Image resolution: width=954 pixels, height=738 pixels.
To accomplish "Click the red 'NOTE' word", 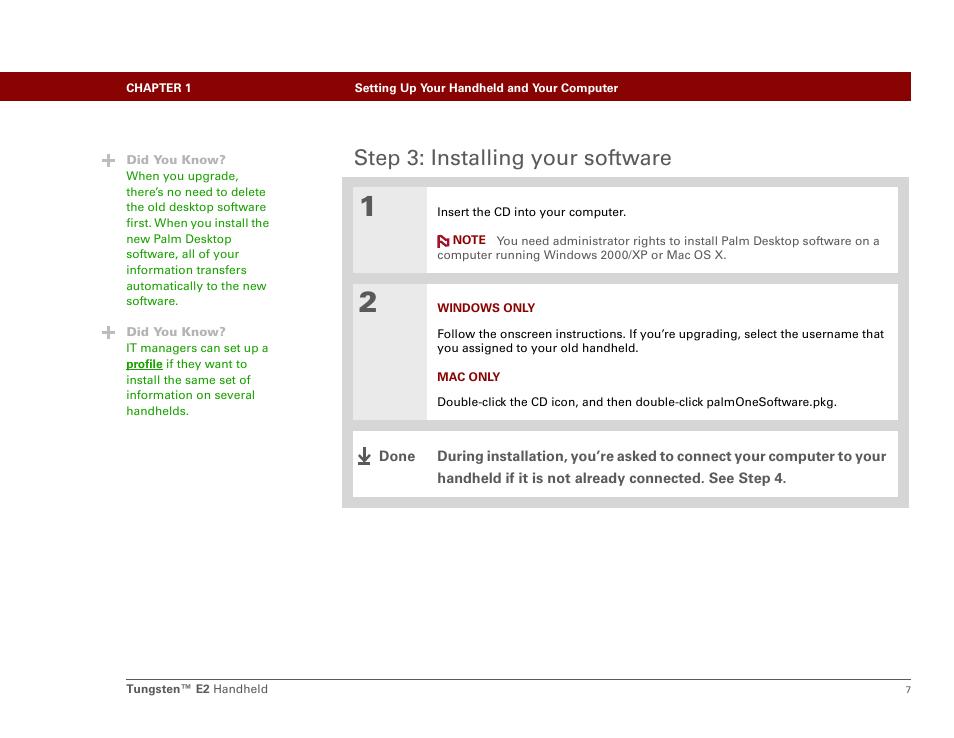I will coord(469,240).
